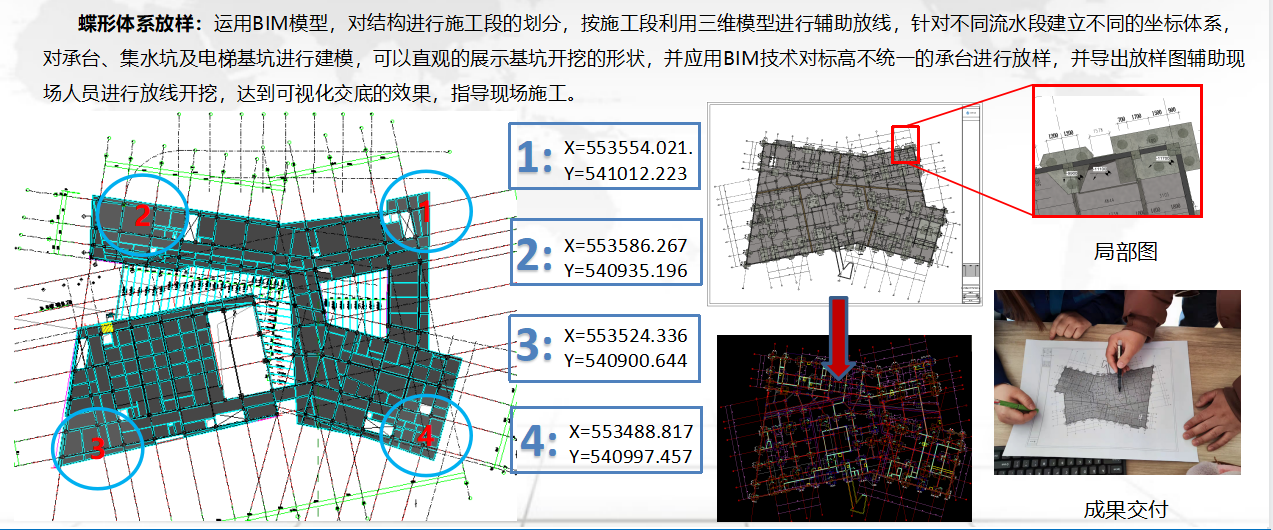Click the large blue number 1 label
1273x530 pixels.
[533, 158]
